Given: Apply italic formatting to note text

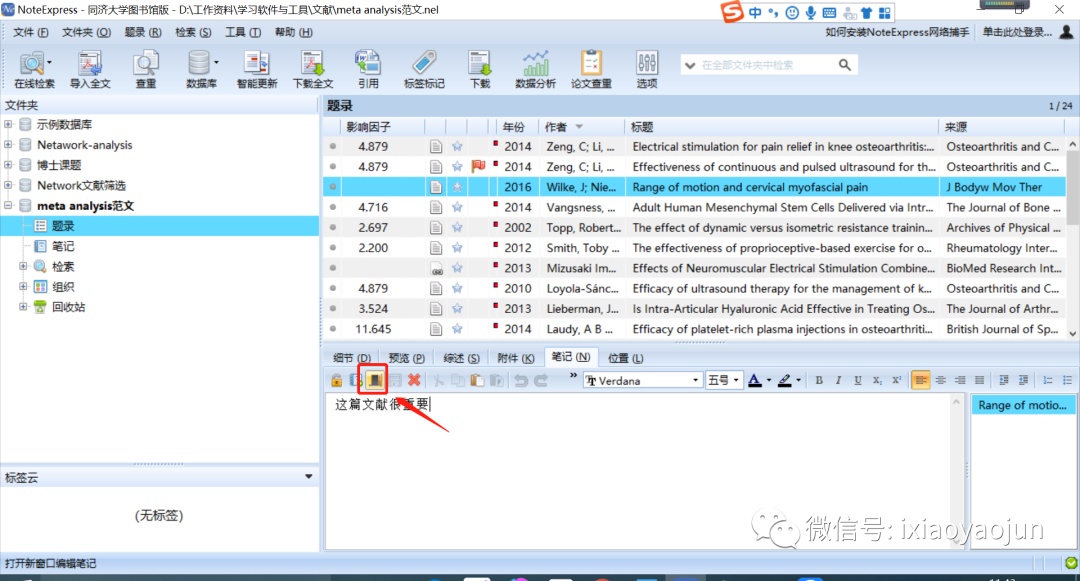Looking at the screenshot, I should click(838, 380).
